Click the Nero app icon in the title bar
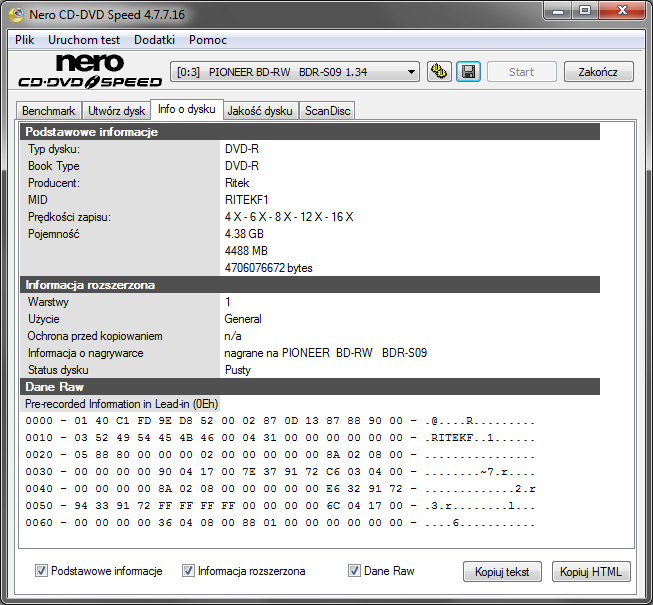This screenshot has width=653, height=605. tap(16, 15)
